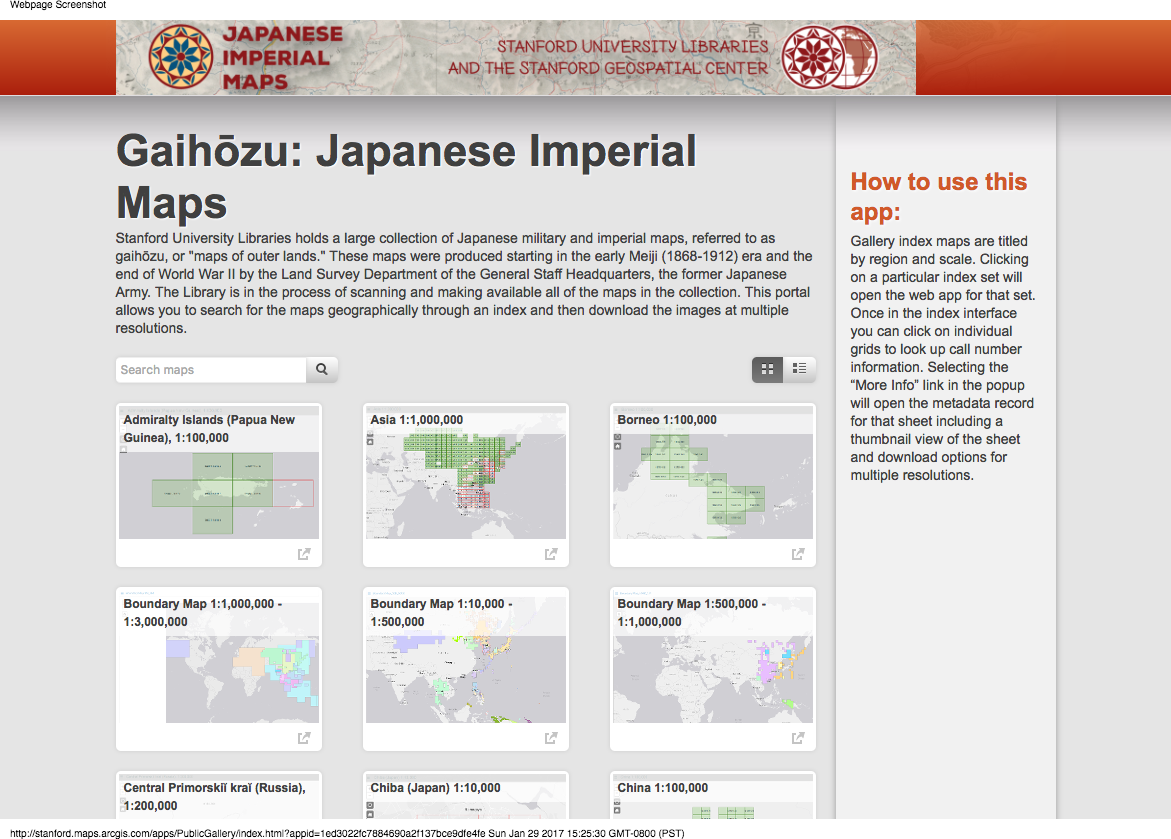Open China 1:100,000 card
Image resolution: width=1171 pixels, height=839 pixels.
(713, 795)
